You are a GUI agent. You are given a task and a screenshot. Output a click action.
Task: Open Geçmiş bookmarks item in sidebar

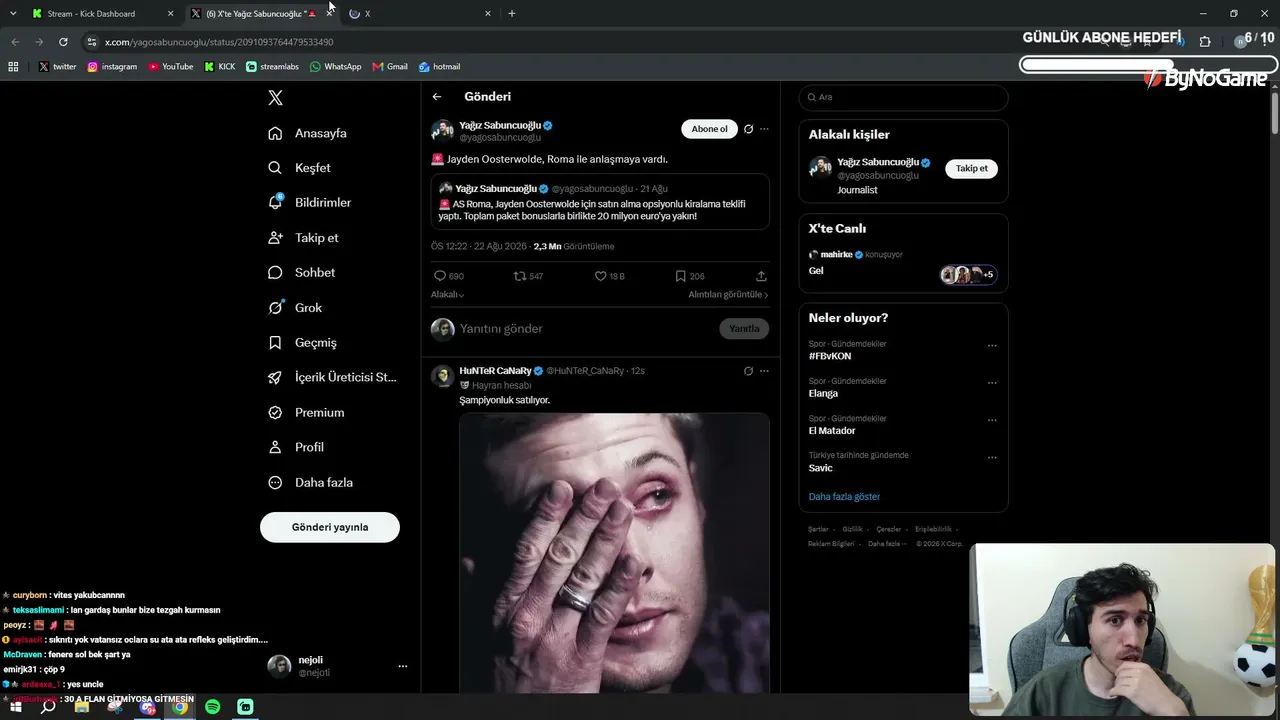pyautogui.click(x=302, y=343)
